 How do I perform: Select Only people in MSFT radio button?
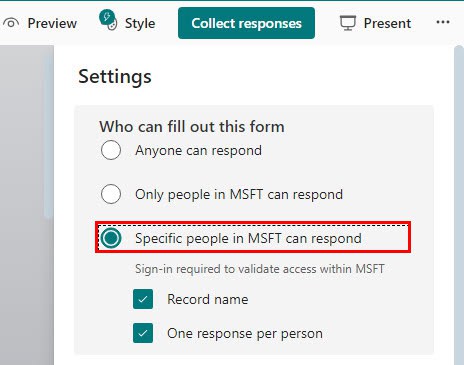(111, 194)
